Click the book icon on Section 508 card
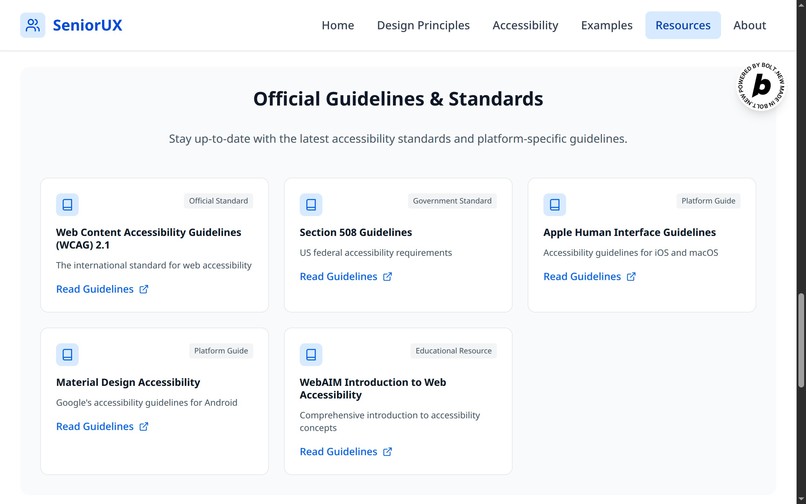Image resolution: width=806 pixels, height=504 pixels. pyautogui.click(x=311, y=205)
